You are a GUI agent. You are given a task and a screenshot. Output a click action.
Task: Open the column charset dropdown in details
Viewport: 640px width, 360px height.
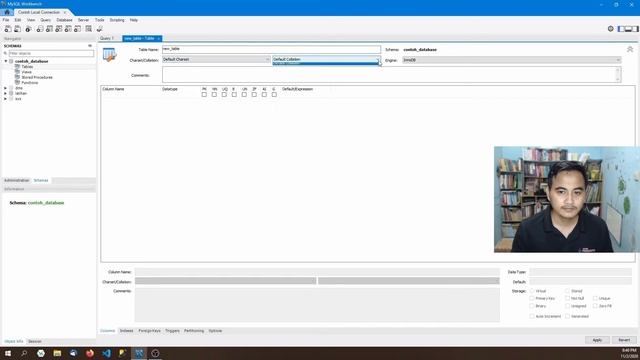pyautogui.click(x=225, y=281)
